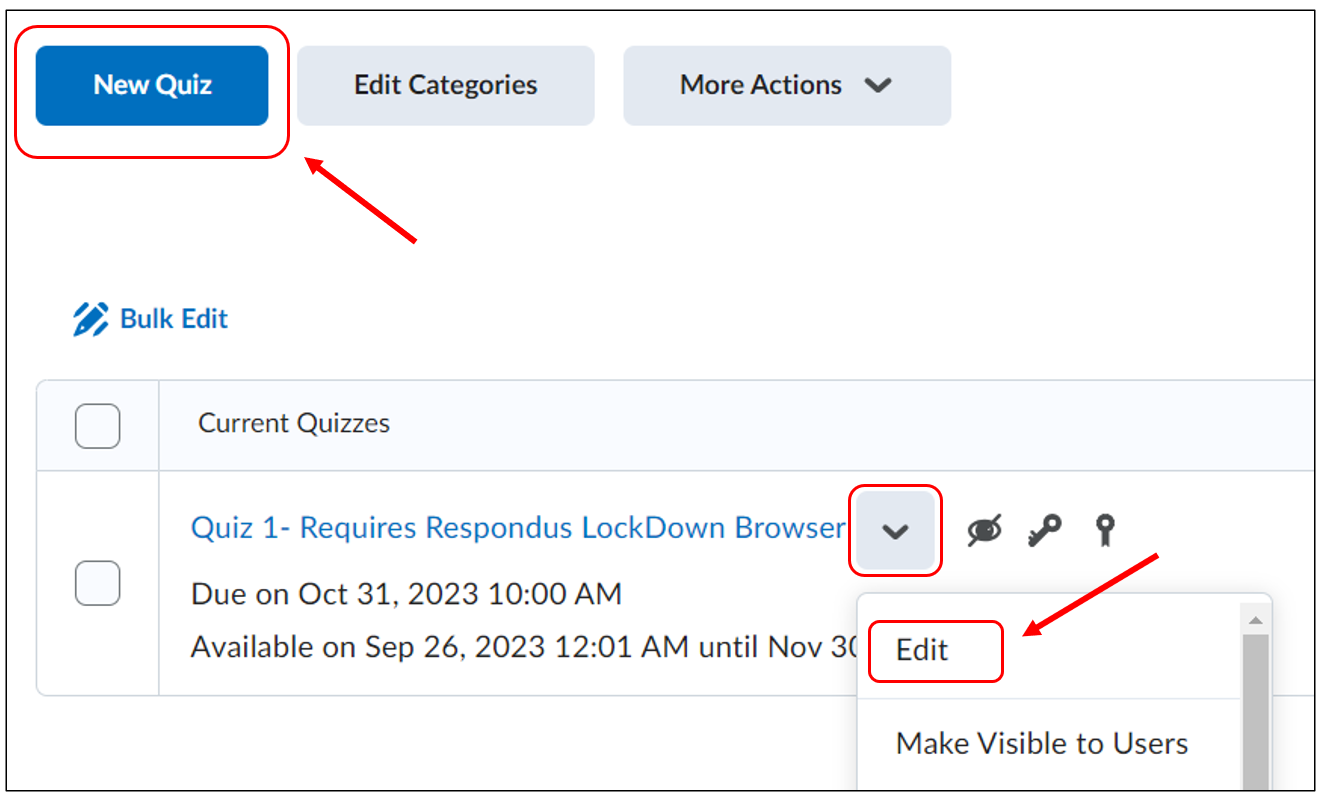Click the pin-shaped restriction icon beside Quiz 1

[x=1104, y=530]
